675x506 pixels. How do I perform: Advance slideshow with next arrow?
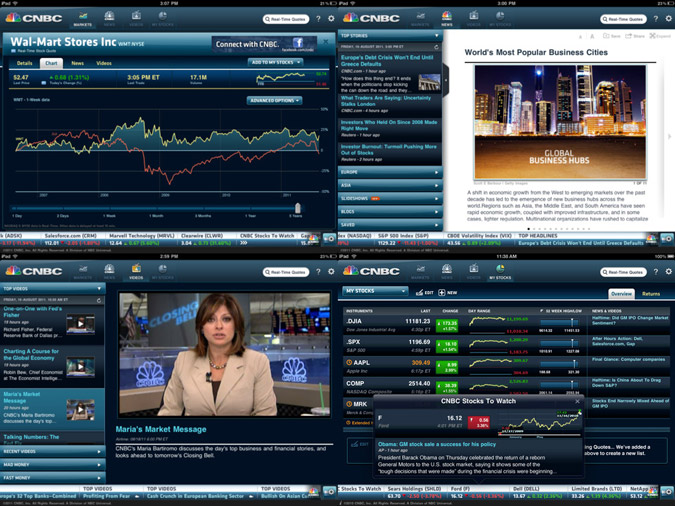pyautogui.click(x=669, y=137)
